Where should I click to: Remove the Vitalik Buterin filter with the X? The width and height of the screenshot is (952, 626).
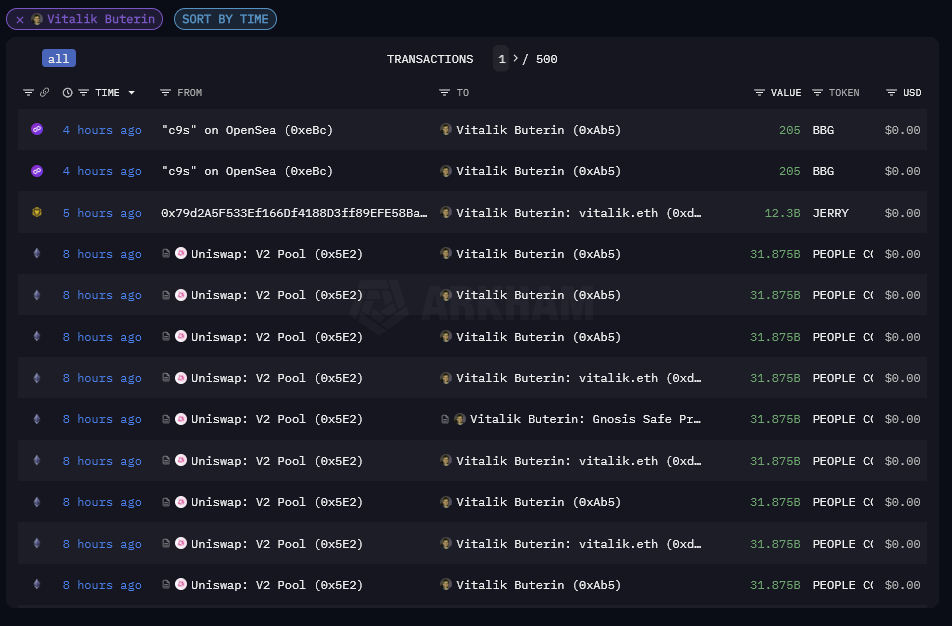(x=19, y=19)
